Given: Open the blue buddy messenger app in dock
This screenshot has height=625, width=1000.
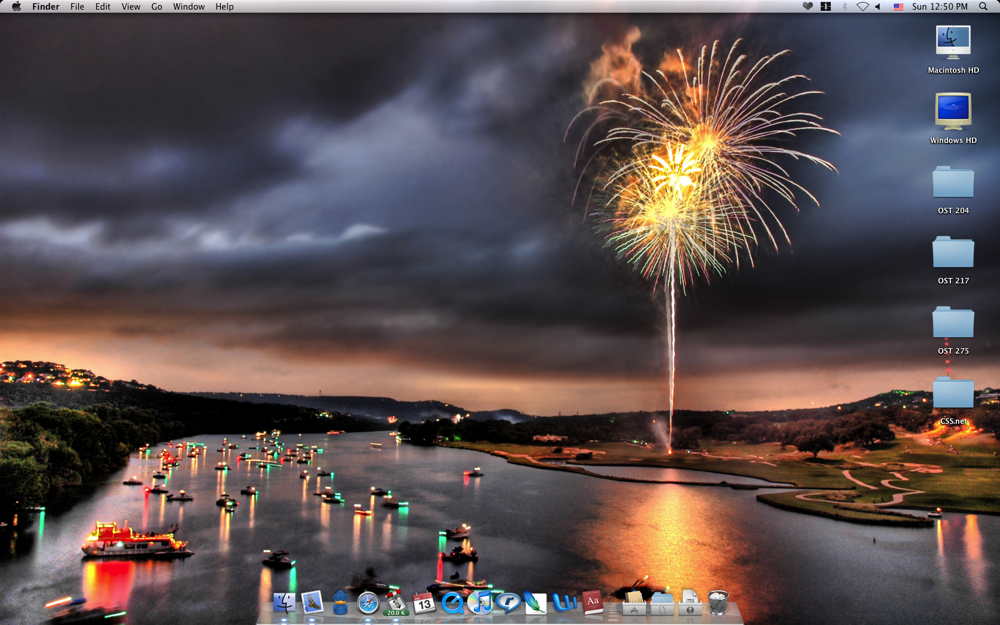Looking at the screenshot, I should pos(340,602).
